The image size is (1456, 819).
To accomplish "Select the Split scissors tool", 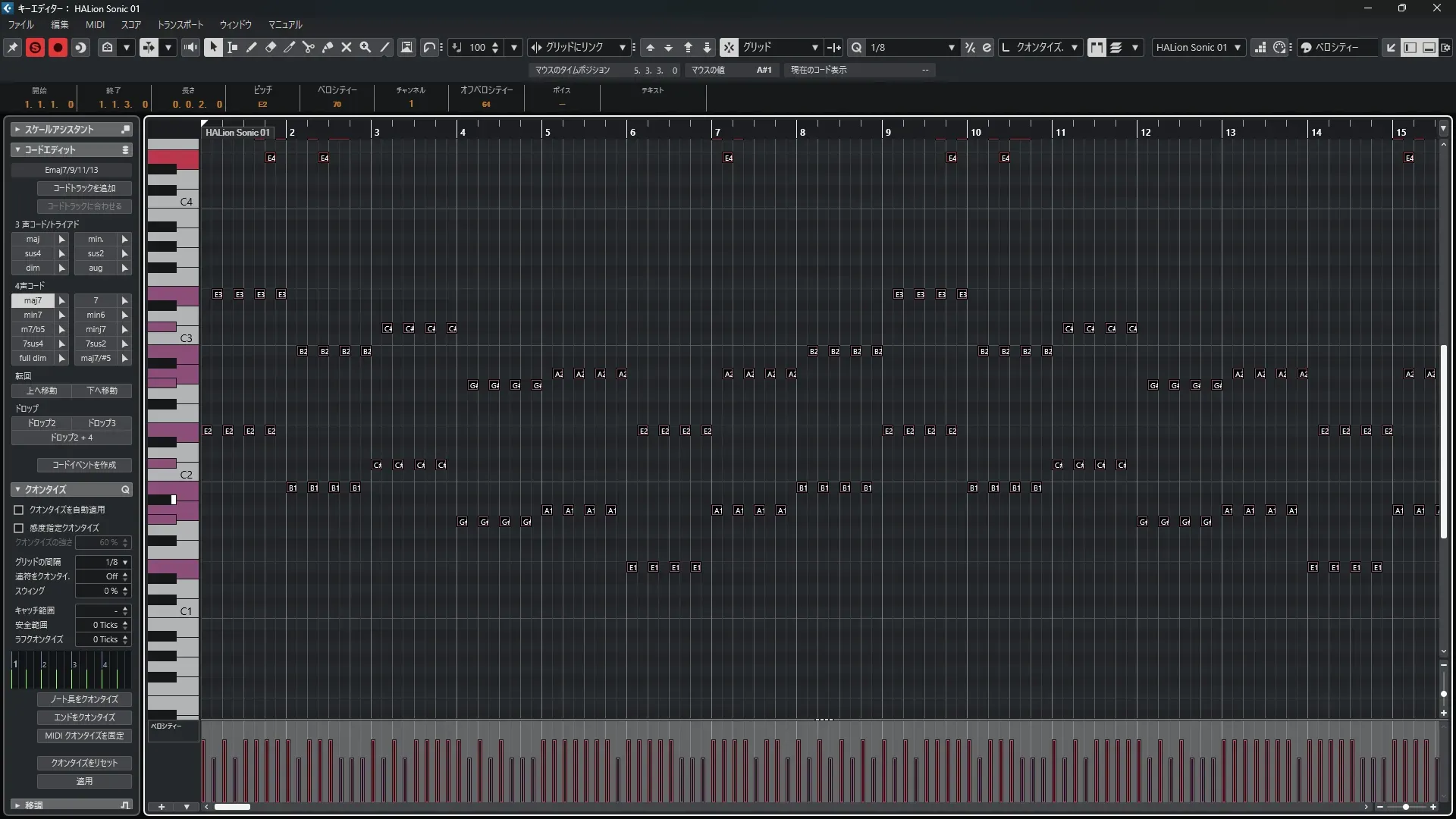I will (309, 47).
